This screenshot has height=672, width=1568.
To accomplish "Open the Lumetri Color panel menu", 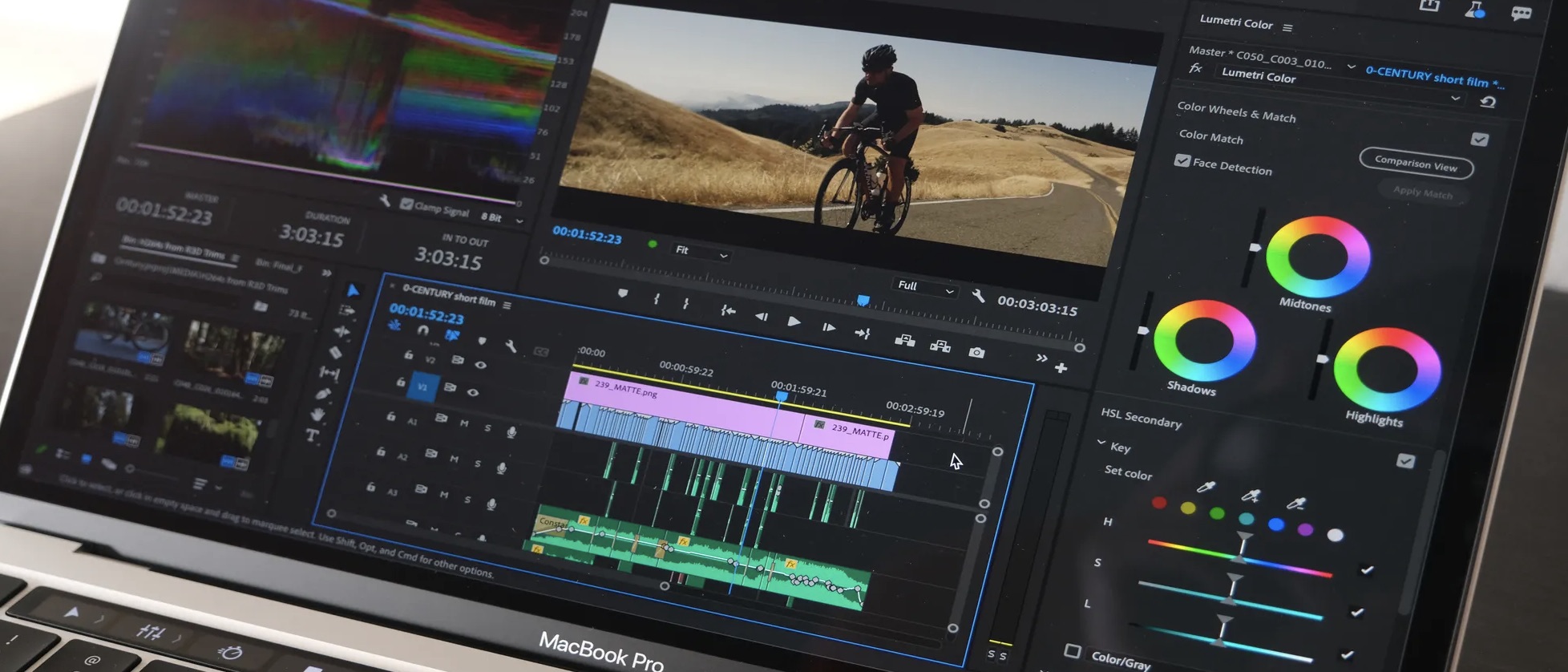I will click(x=1287, y=28).
